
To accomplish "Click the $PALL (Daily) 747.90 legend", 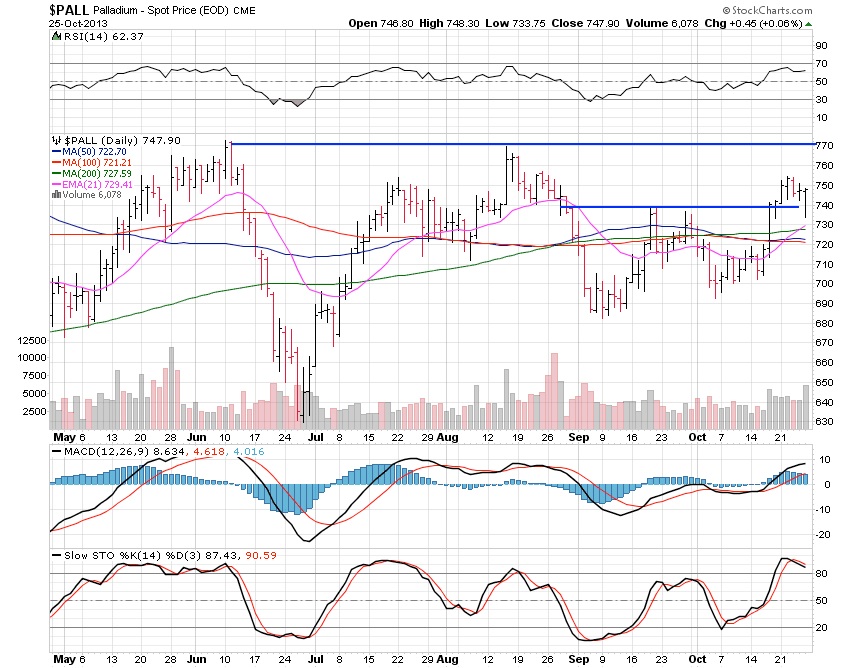I will click(x=123, y=140).
